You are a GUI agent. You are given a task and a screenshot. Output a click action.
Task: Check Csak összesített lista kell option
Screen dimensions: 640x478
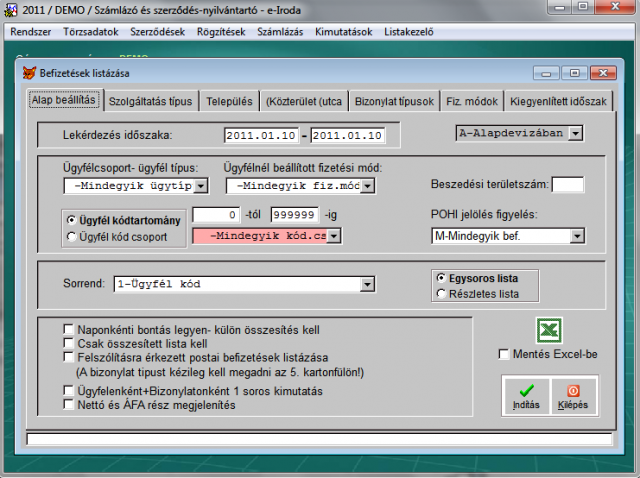[x=68, y=342]
